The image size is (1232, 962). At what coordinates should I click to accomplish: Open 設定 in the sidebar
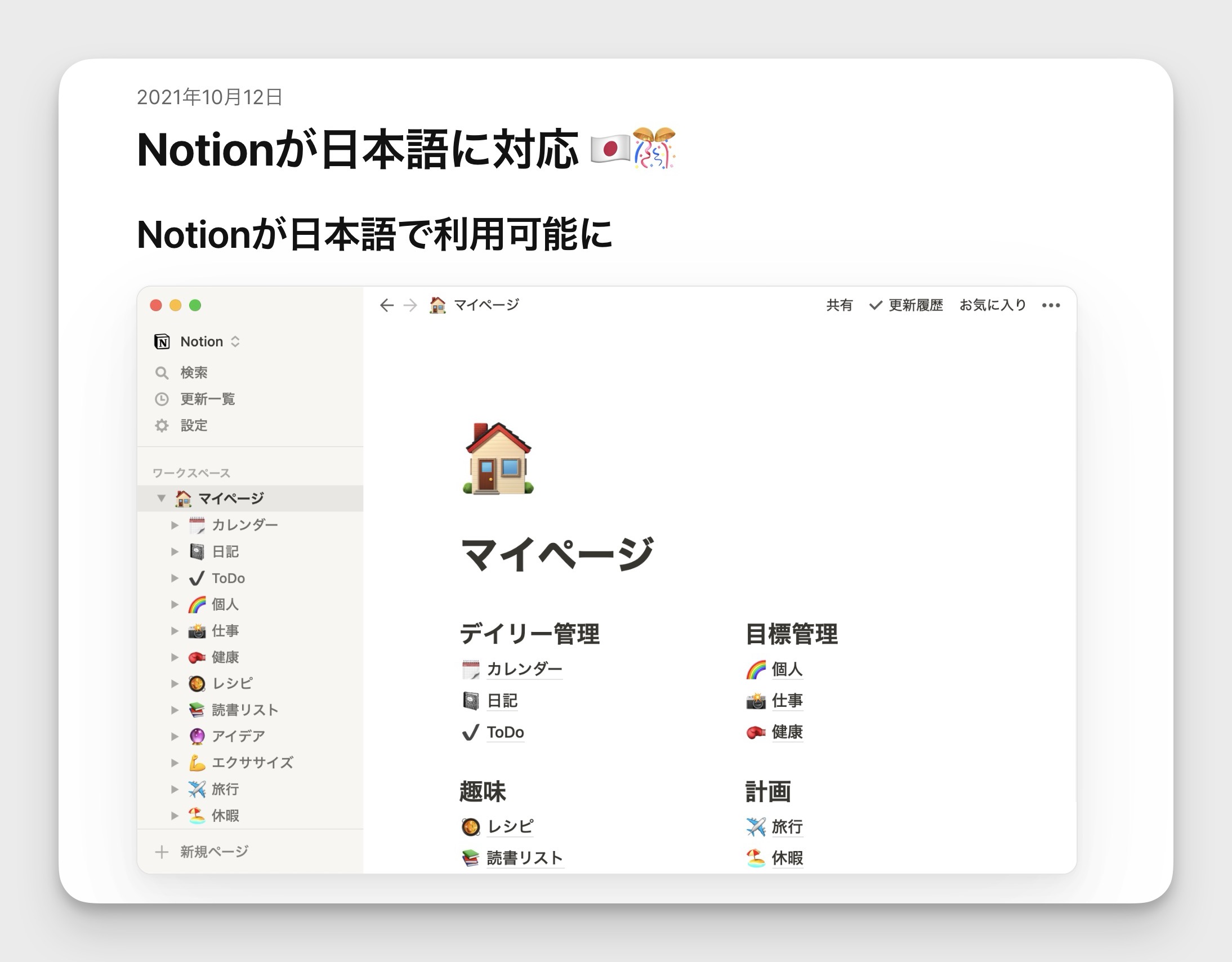click(x=194, y=425)
